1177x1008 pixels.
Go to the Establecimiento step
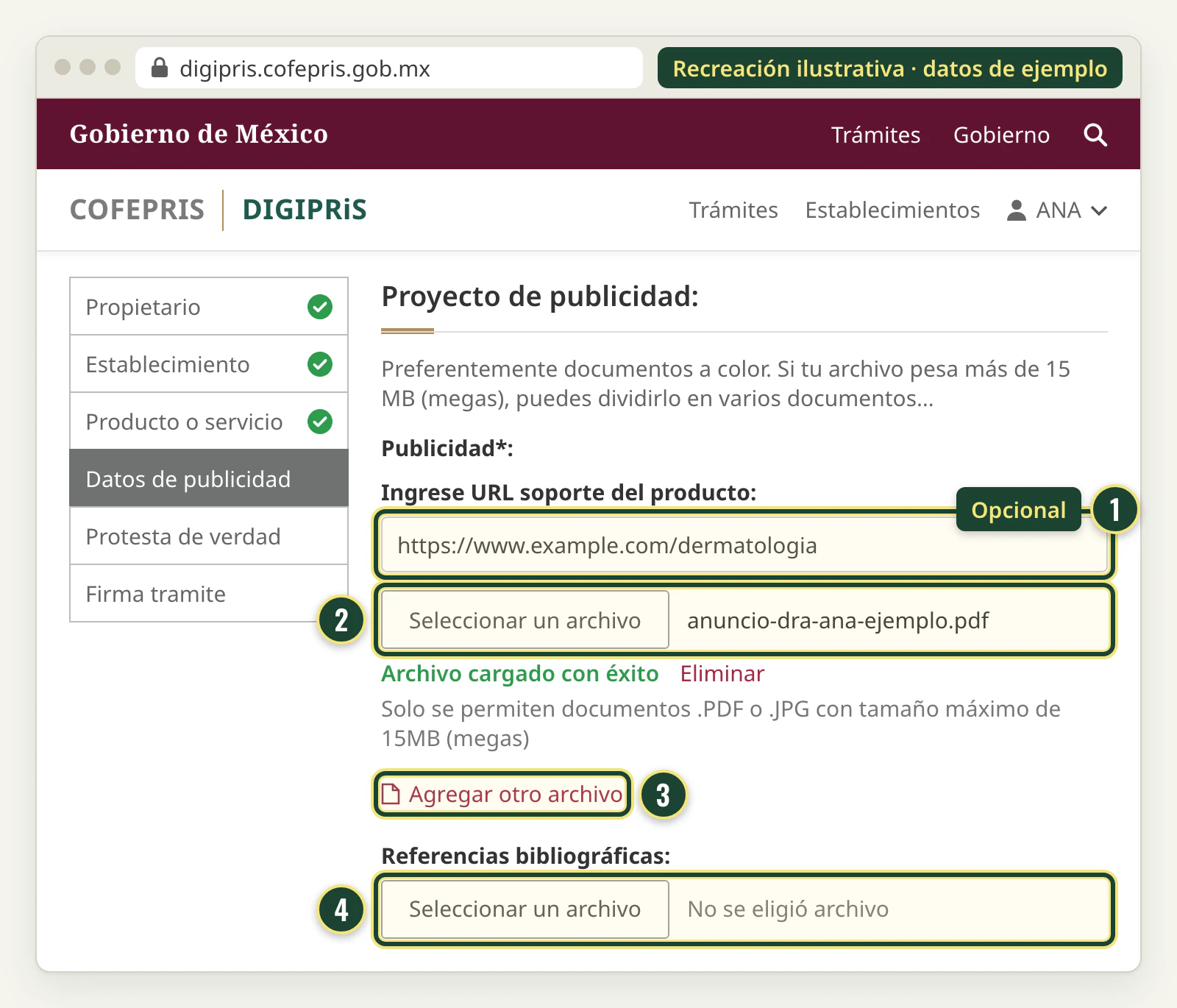tap(209, 364)
